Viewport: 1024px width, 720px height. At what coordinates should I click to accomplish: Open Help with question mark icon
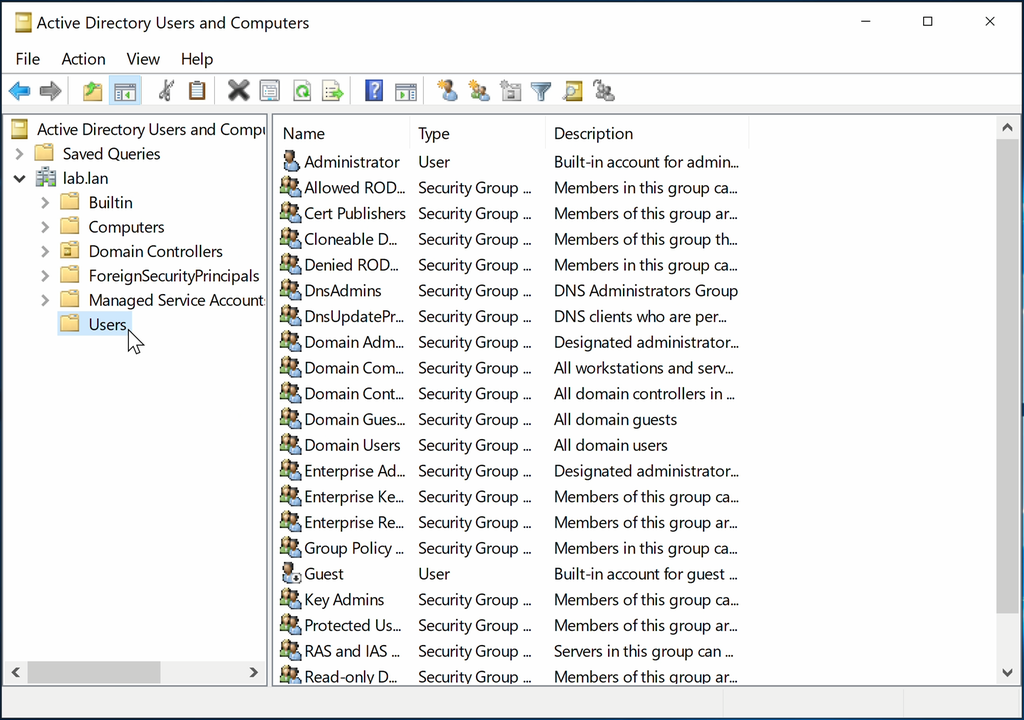374,91
